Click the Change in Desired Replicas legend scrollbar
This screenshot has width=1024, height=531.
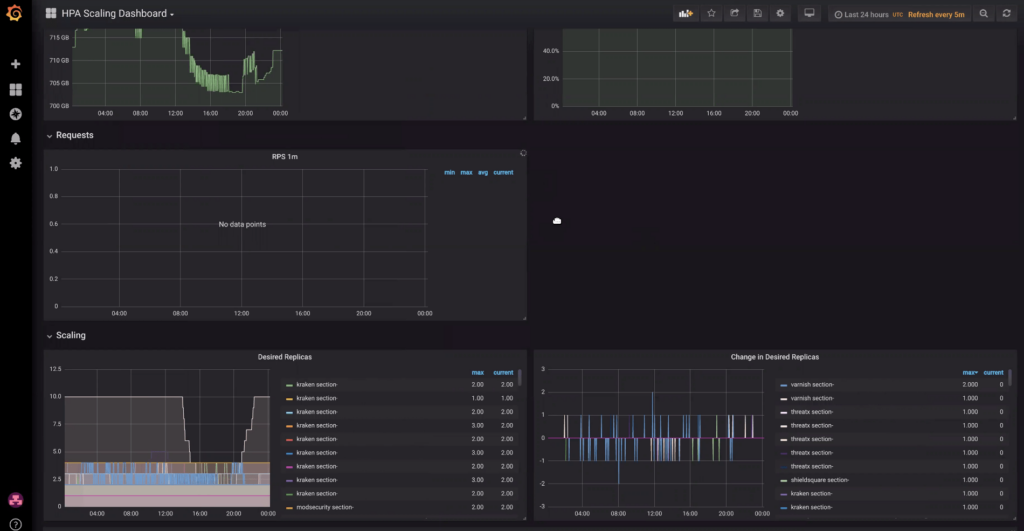click(x=1010, y=378)
